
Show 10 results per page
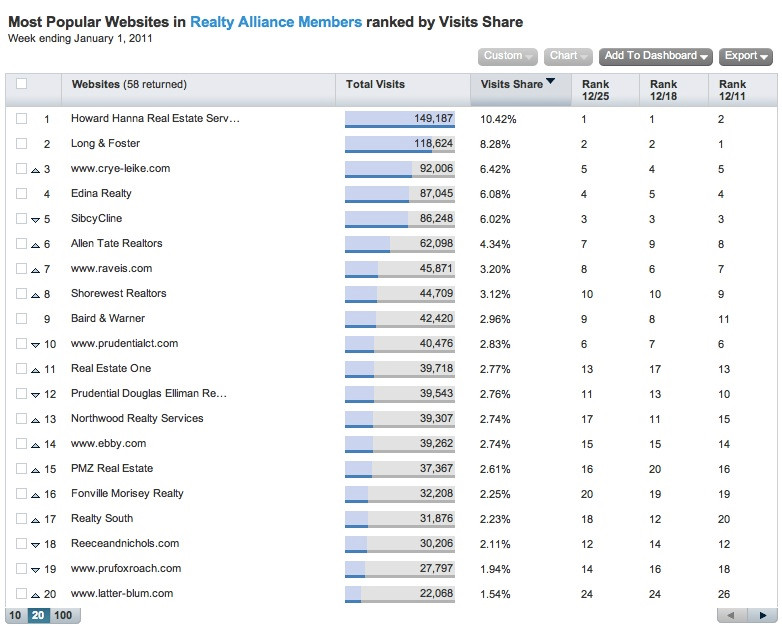pos(15,615)
